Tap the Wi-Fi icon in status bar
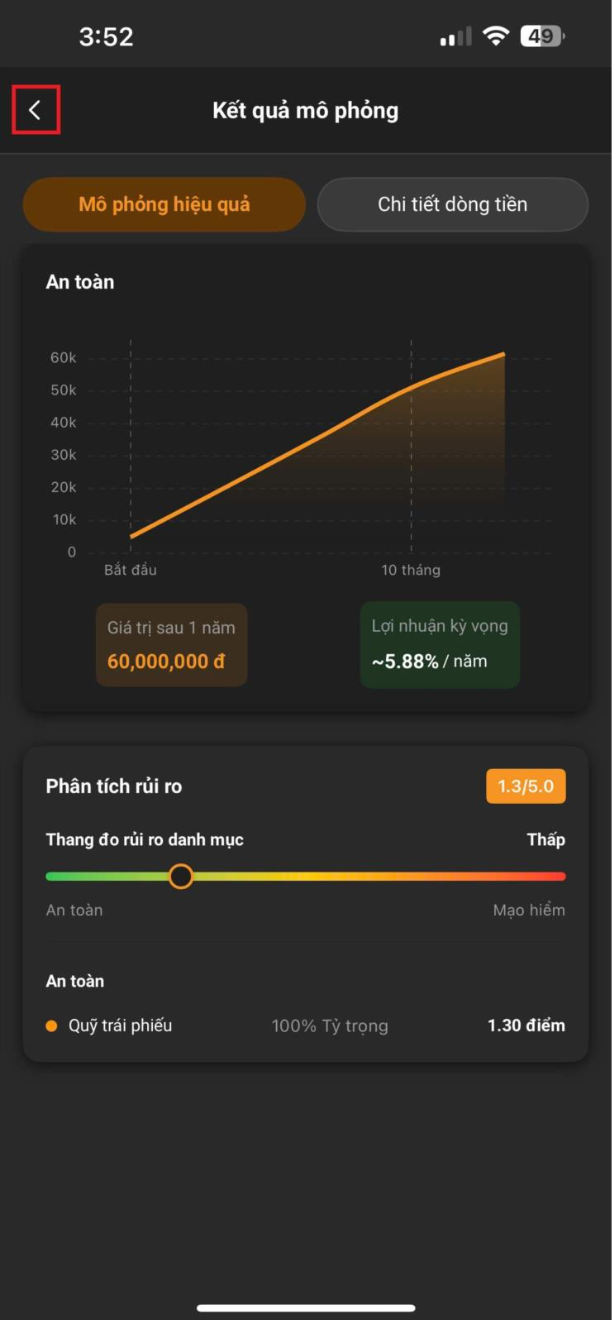Viewport: 612px width, 1320px height. [x=495, y=37]
